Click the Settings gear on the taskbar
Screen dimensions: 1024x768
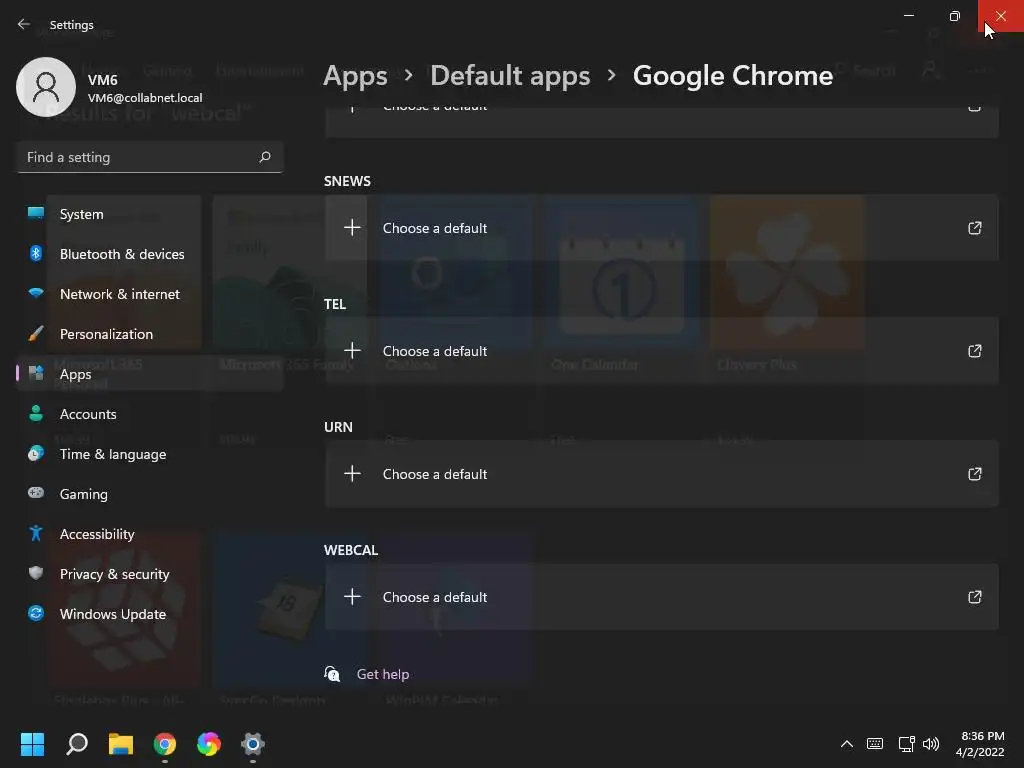pos(253,744)
